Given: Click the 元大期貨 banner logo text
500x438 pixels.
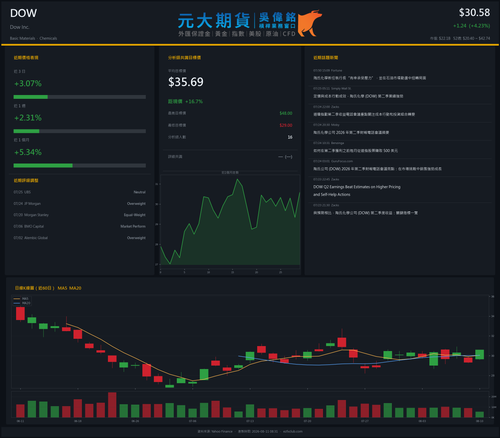Looking at the screenshot, I should click(x=214, y=21).
